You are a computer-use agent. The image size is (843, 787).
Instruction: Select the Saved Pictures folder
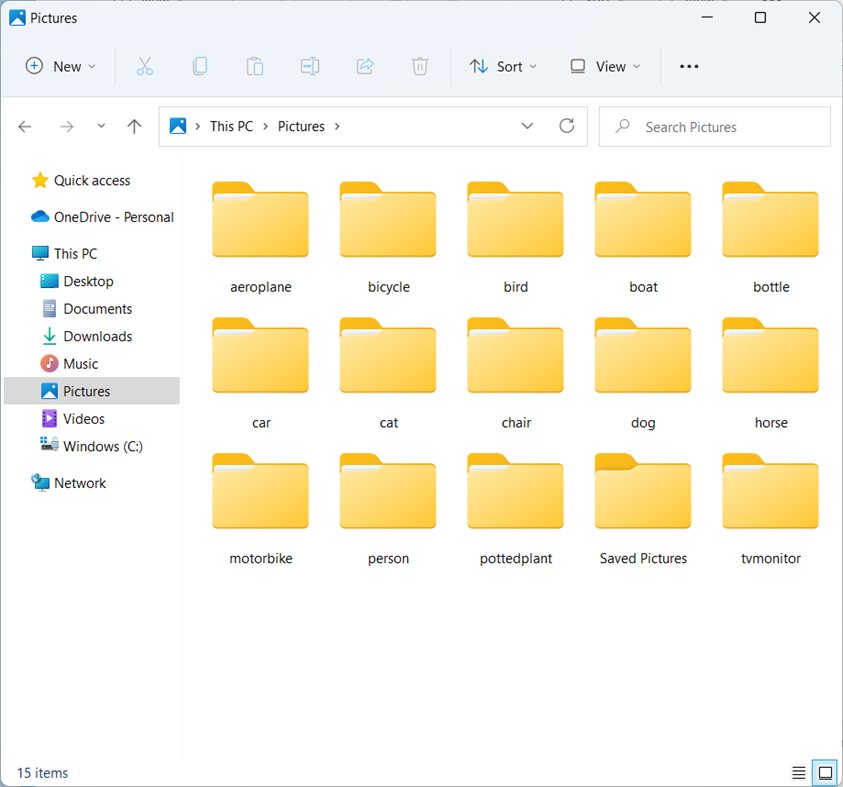pyautogui.click(x=643, y=509)
